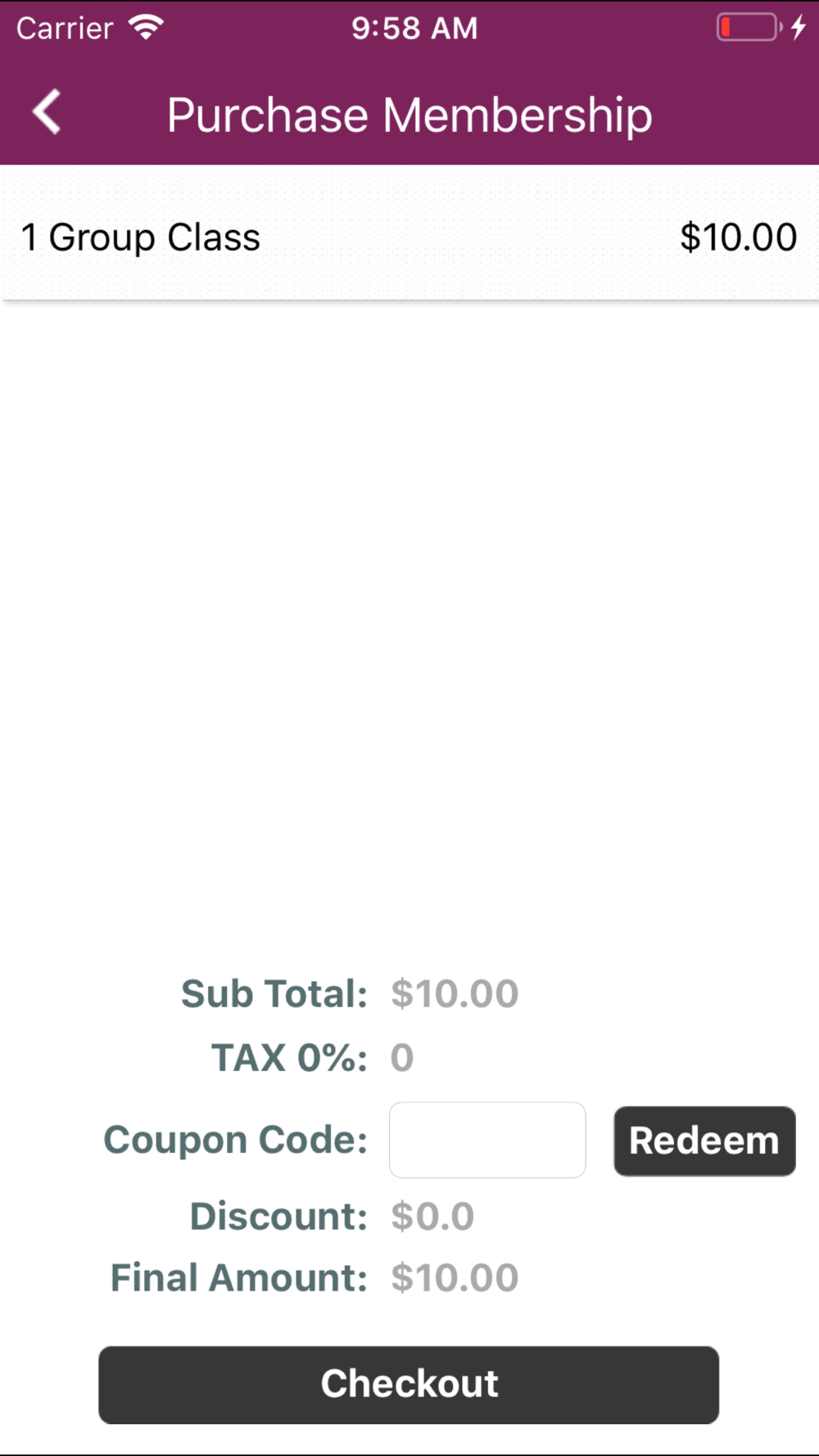This screenshot has height=1456, width=819.
Task: Tap the Sub Total $10.00 value
Action: click(455, 994)
